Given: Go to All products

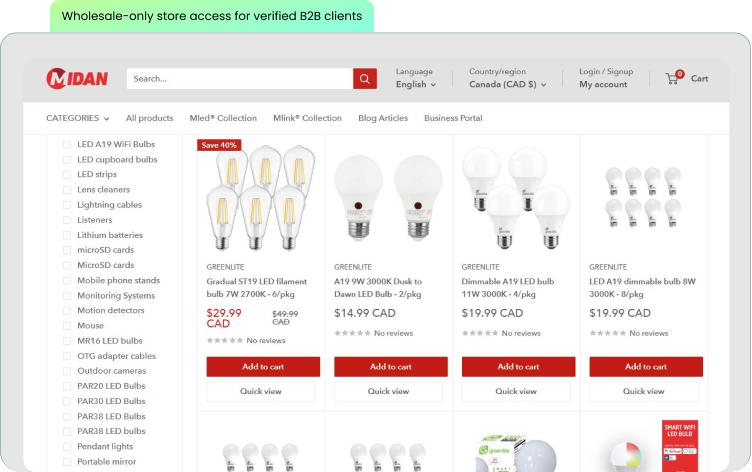Looking at the screenshot, I should (149, 118).
